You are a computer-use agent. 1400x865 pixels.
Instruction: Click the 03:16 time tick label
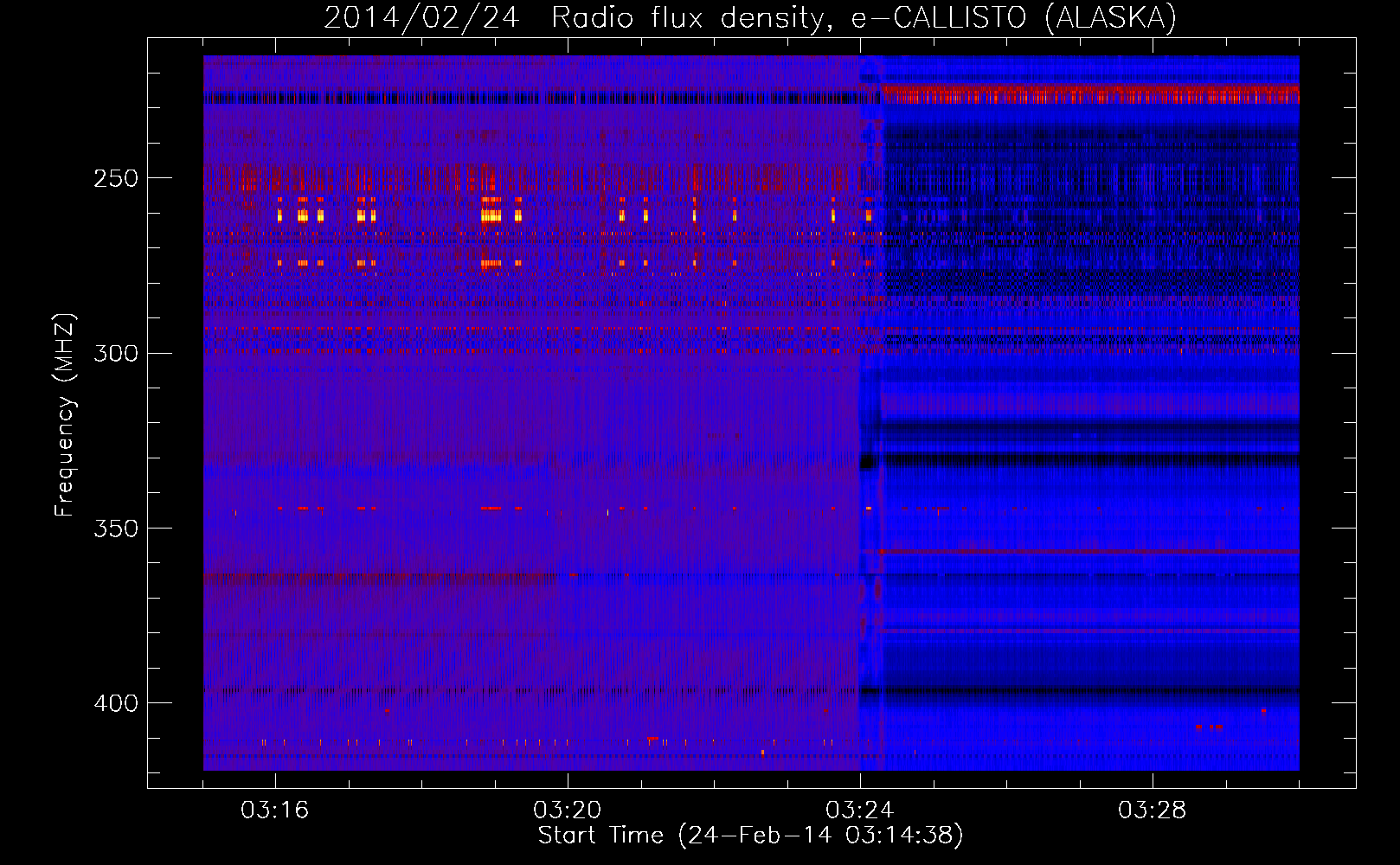coord(275,811)
